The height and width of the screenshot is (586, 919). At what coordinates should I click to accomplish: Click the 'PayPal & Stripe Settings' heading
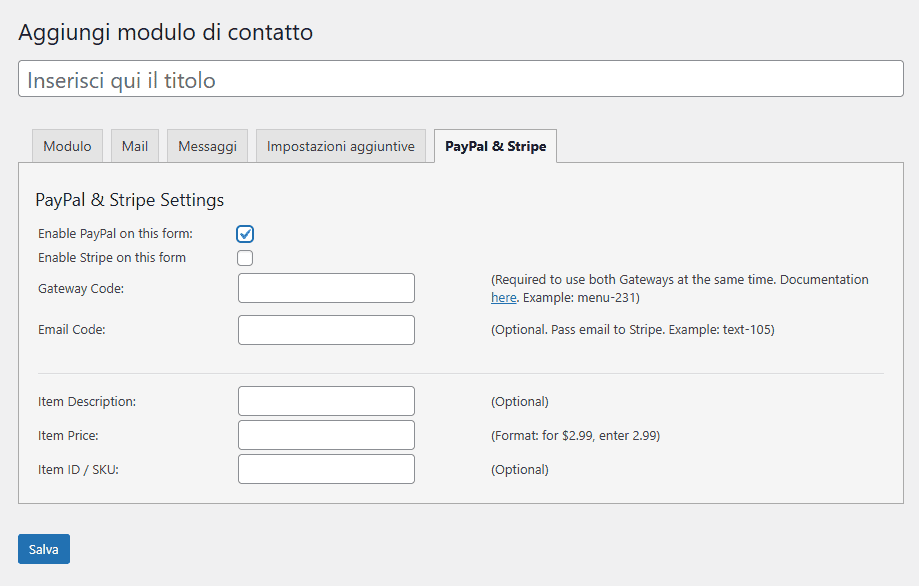pyautogui.click(x=130, y=200)
